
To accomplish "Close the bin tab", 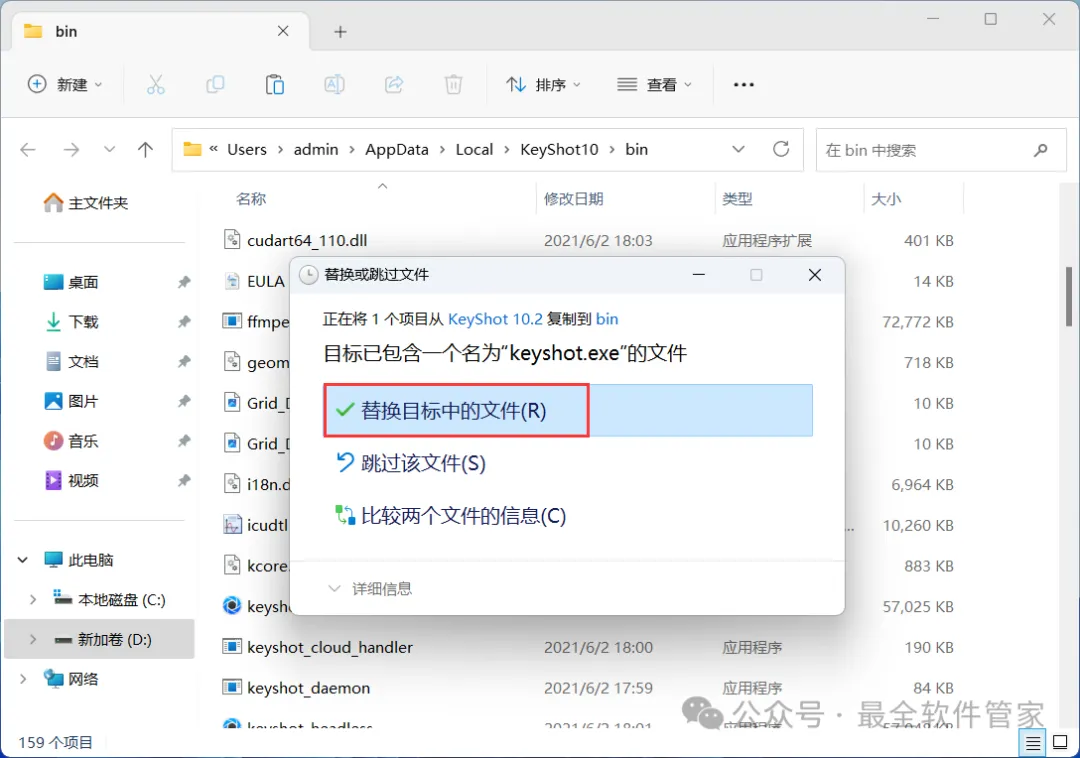I will pyautogui.click(x=283, y=31).
